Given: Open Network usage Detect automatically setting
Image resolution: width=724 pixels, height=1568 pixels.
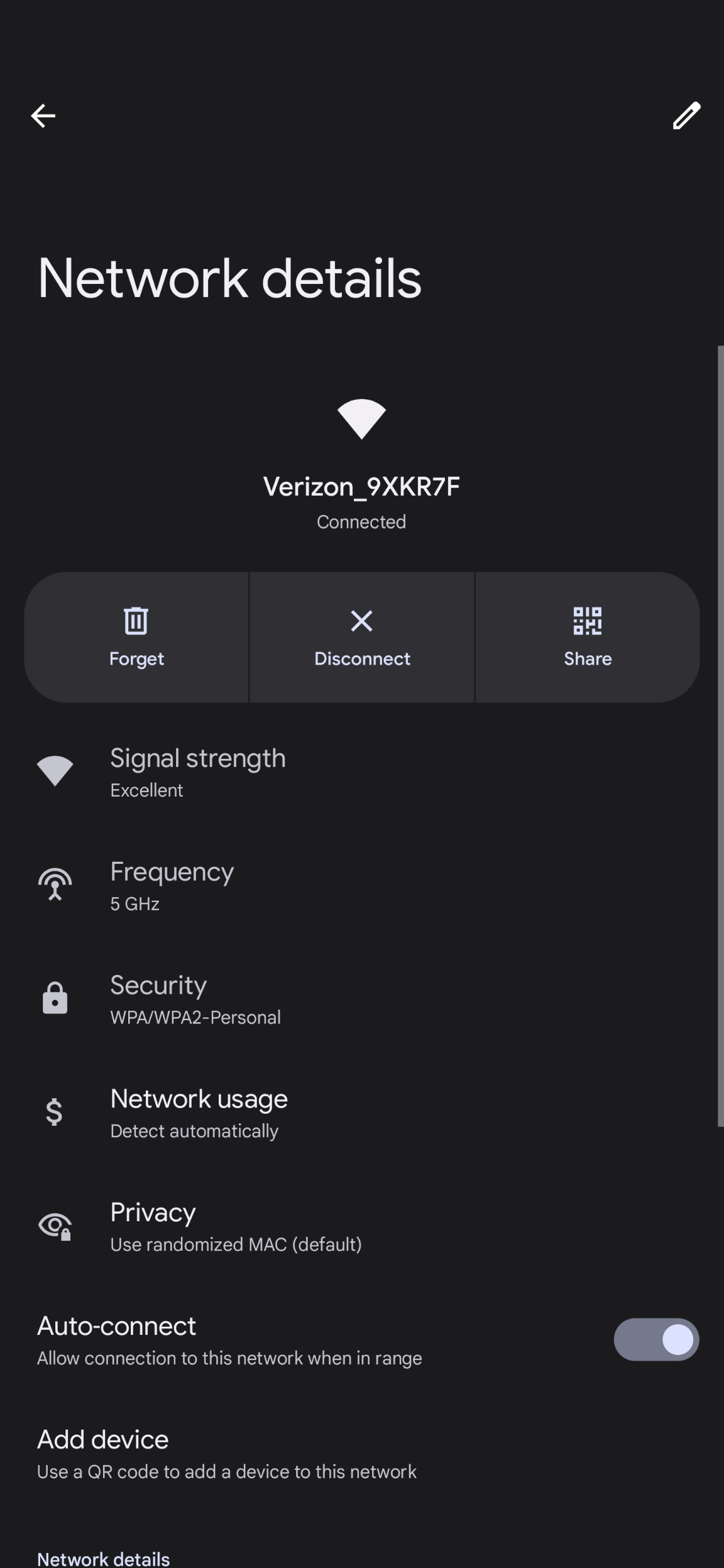Looking at the screenshot, I should click(362, 1113).
